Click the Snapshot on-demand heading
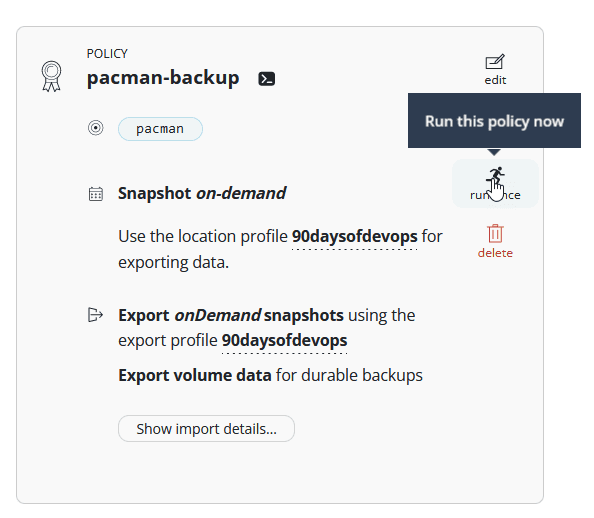 [202, 193]
